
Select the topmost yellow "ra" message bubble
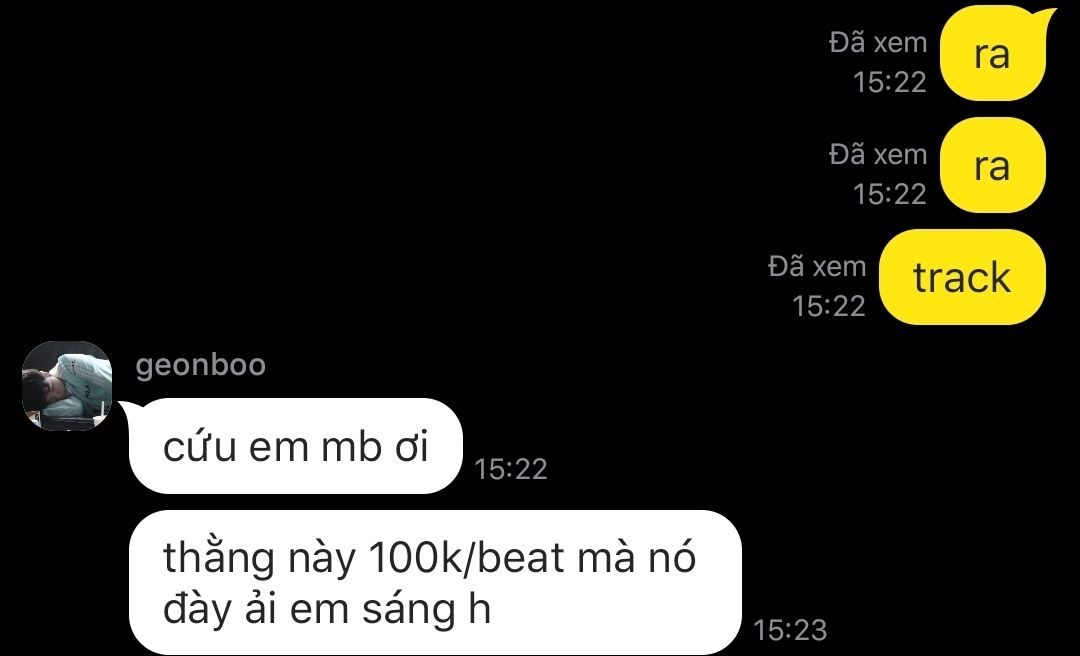point(993,54)
